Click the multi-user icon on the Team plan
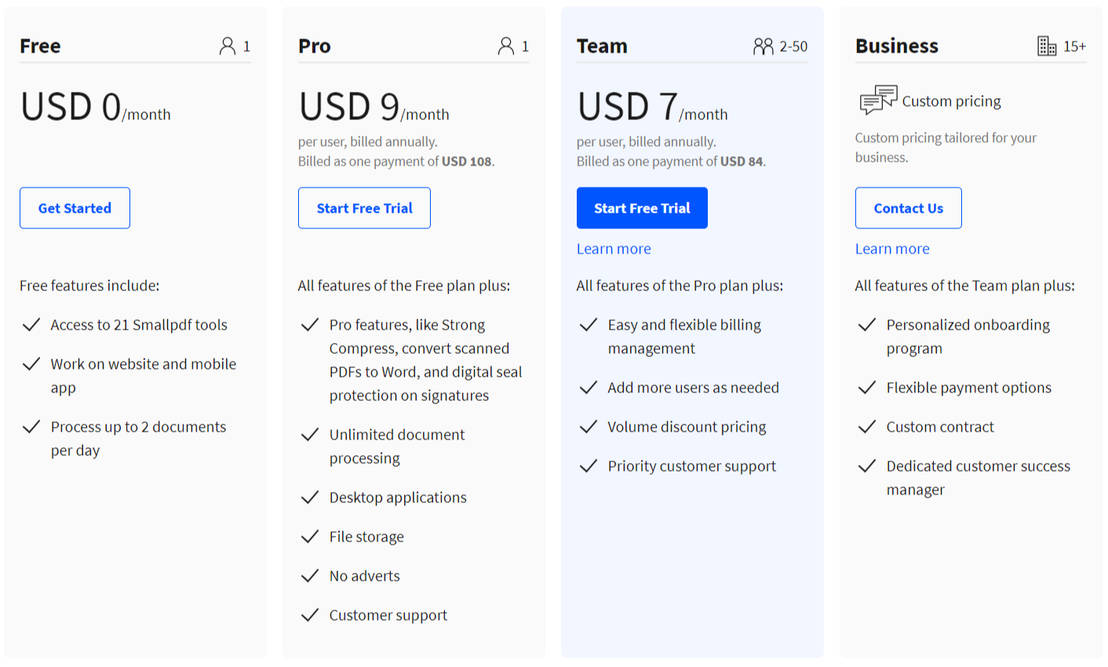The height and width of the screenshot is (667, 1108). [764, 45]
